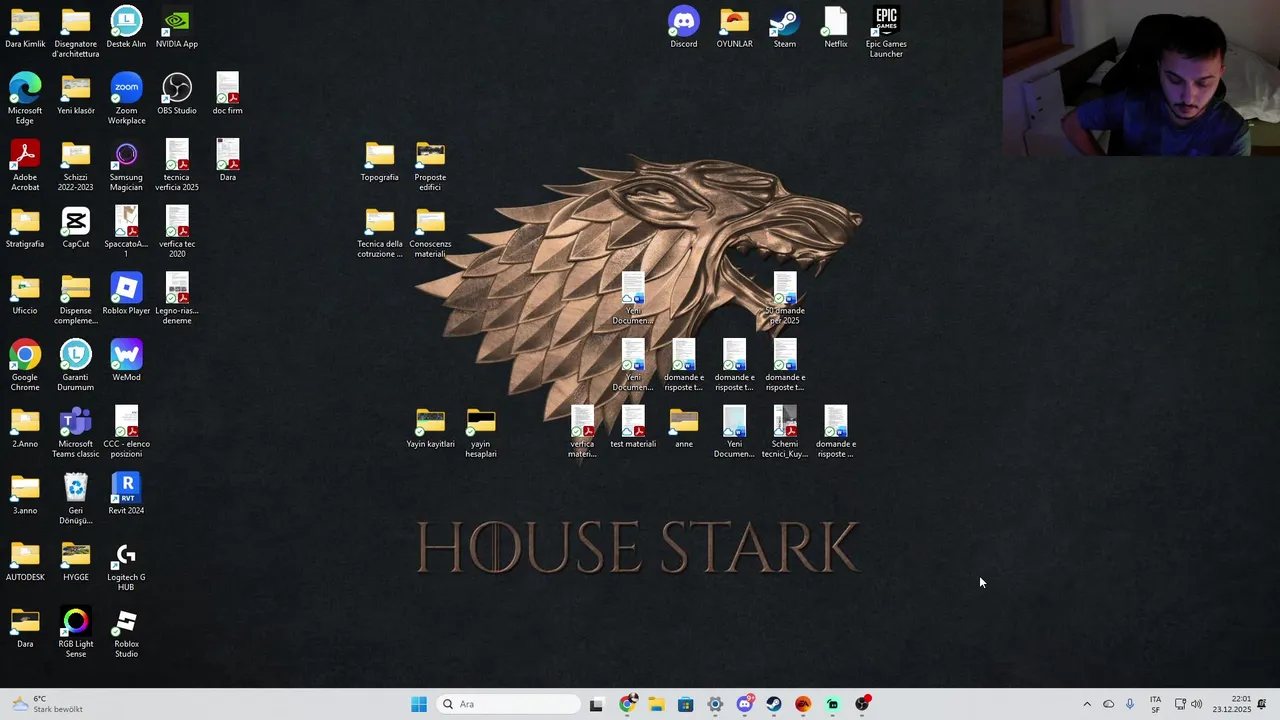Image resolution: width=1280 pixels, height=720 pixels.
Task: Open Conoscenza materiali folder
Action: point(430,232)
